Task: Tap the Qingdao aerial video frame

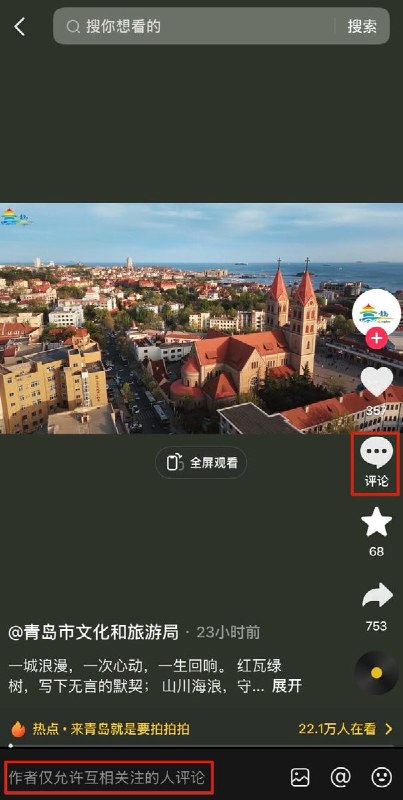Action: click(x=201, y=319)
